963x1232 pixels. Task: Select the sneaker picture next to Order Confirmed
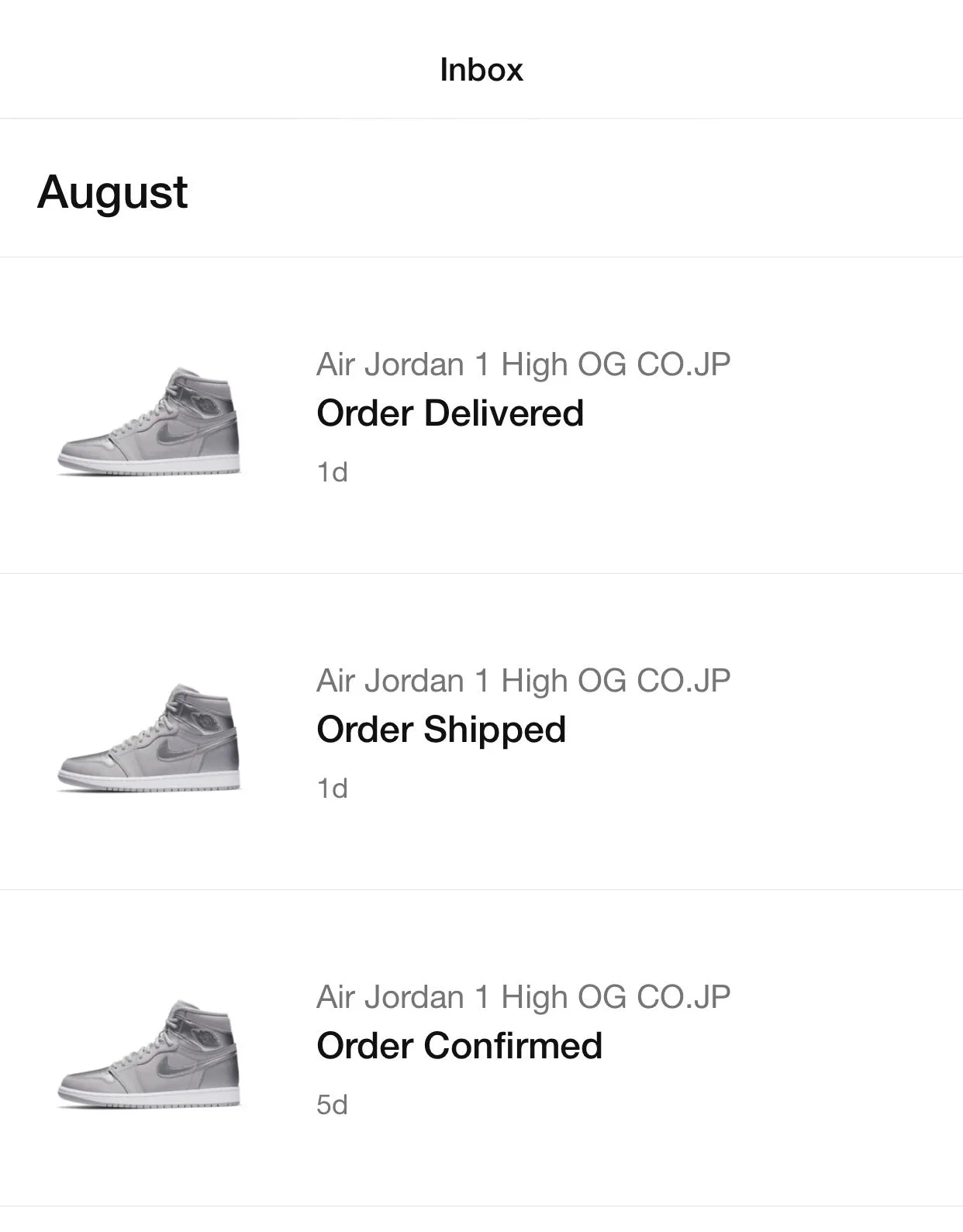(149, 1054)
